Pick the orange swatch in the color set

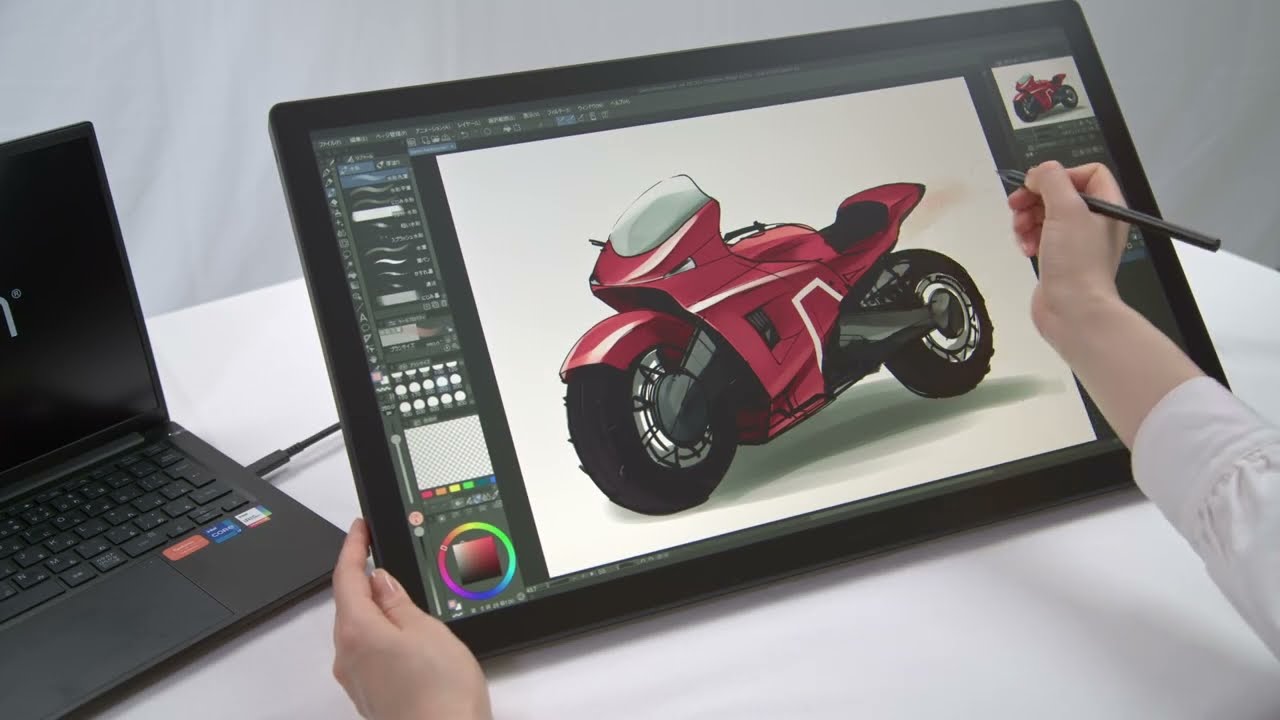click(x=441, y=491)
